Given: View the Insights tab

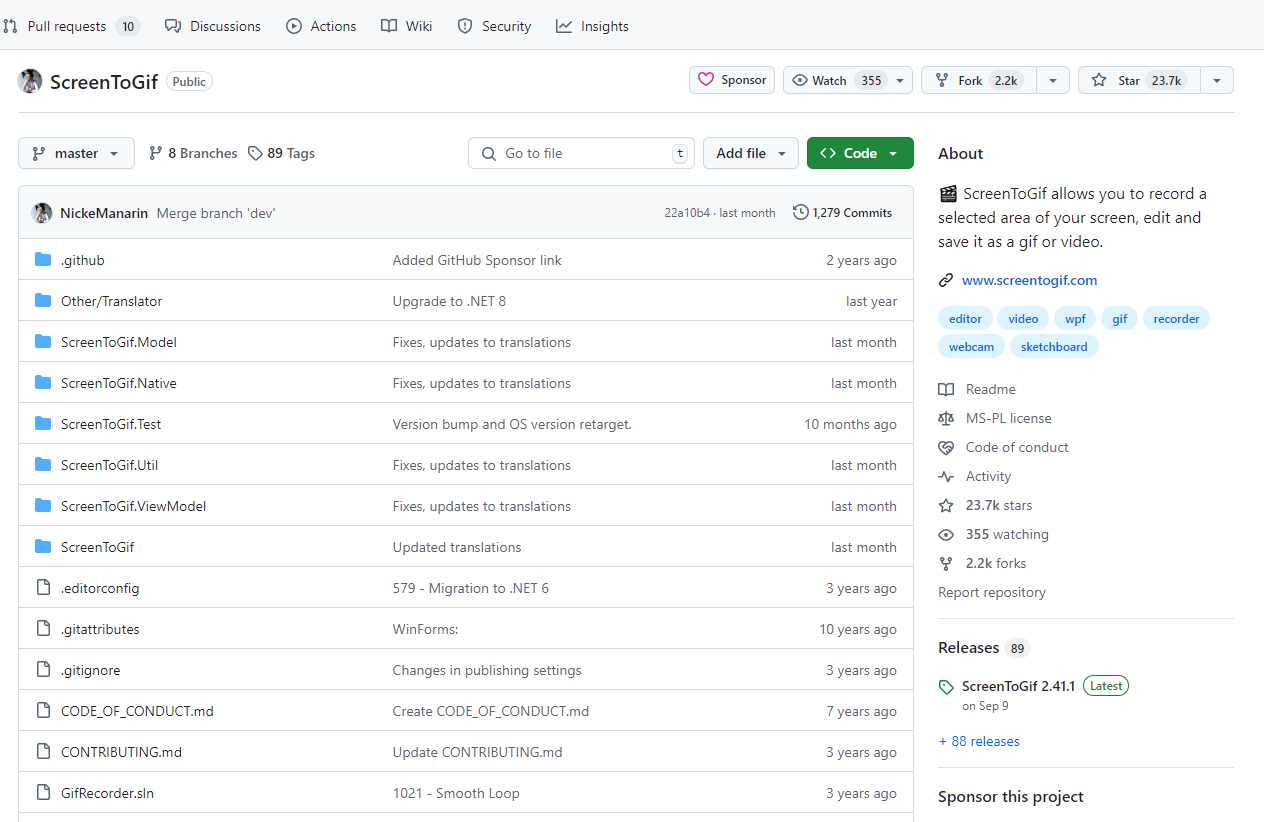Looking at the screenshot, I should click(x=592, y=26).
